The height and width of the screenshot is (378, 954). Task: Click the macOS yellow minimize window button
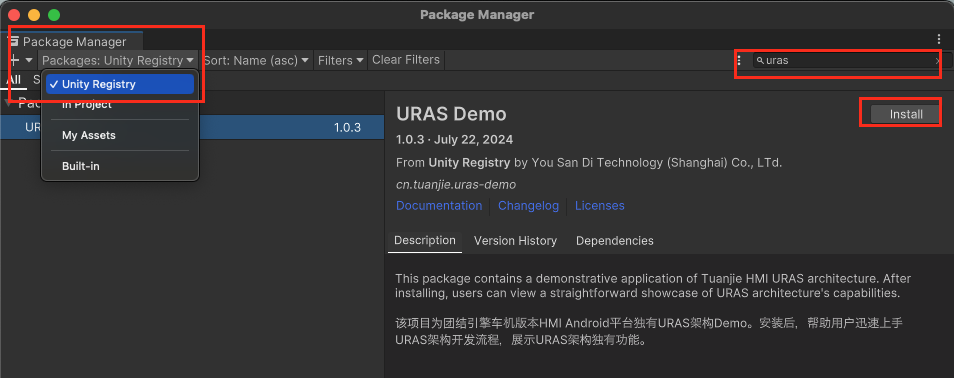pos(34,15)
